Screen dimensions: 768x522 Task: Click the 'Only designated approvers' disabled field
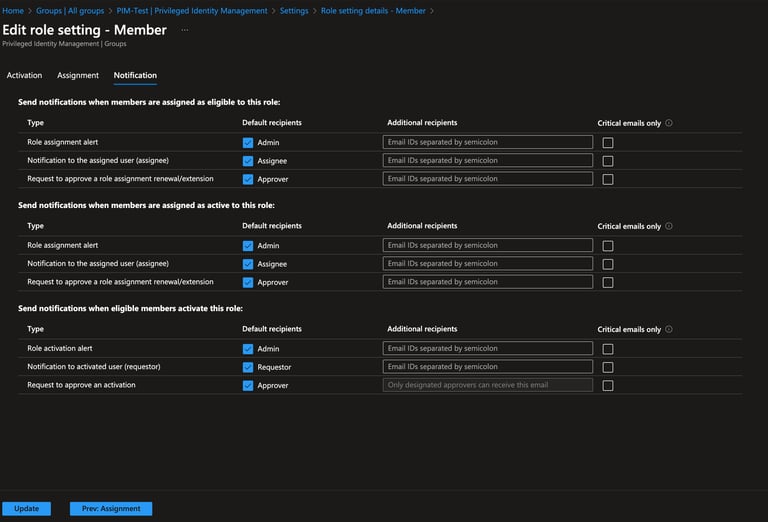tap(488, 385)
